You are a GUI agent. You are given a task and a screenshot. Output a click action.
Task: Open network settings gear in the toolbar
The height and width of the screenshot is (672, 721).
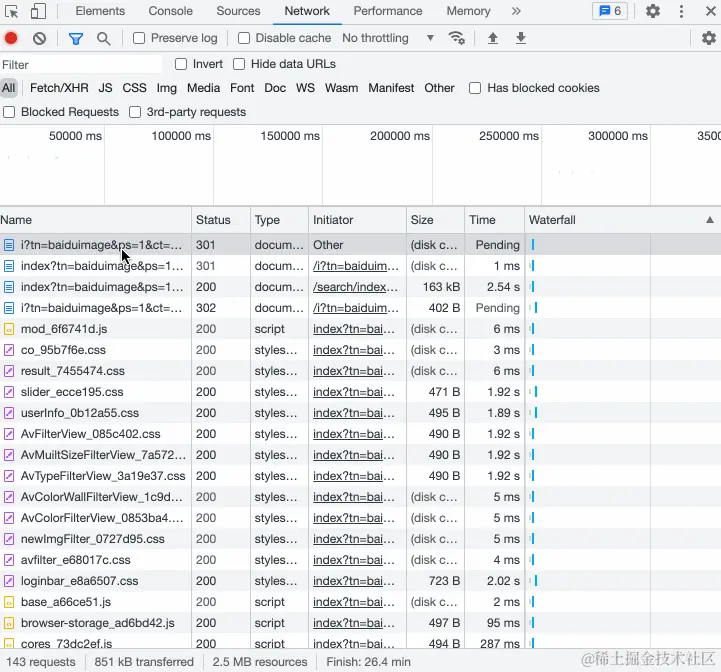[x=709, y=38]
